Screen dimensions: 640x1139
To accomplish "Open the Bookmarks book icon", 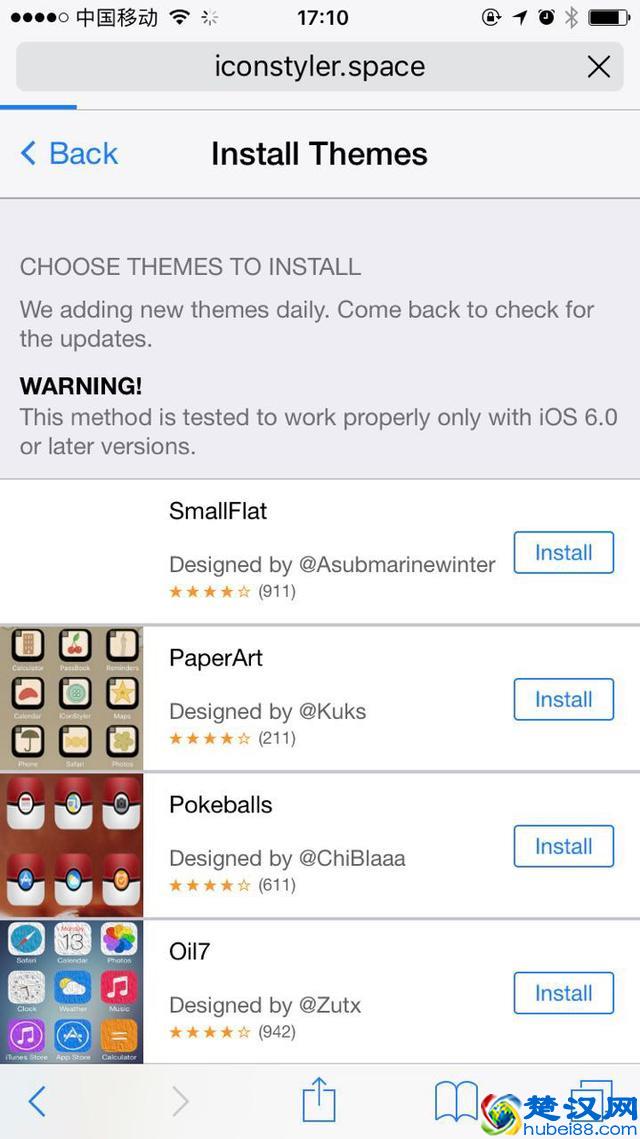I will 456,1101.
